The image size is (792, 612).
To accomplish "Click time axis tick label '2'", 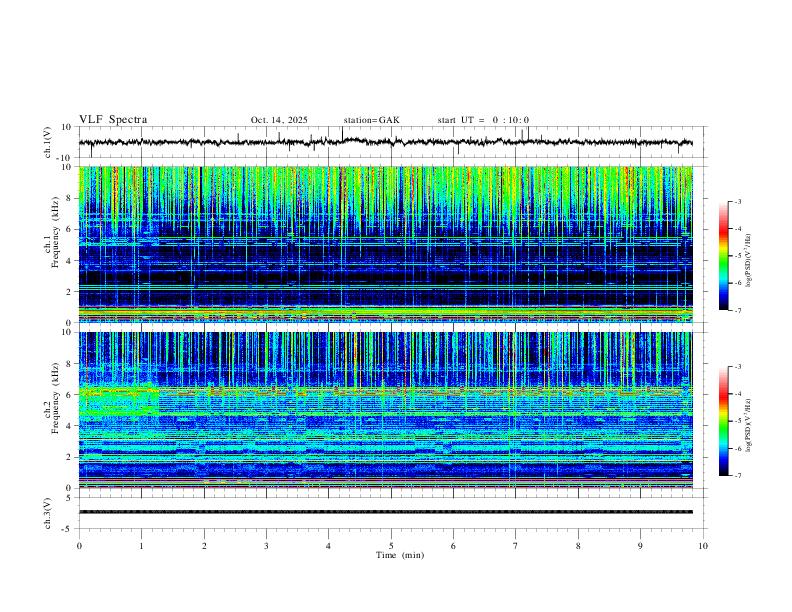I will coord(204,546).
